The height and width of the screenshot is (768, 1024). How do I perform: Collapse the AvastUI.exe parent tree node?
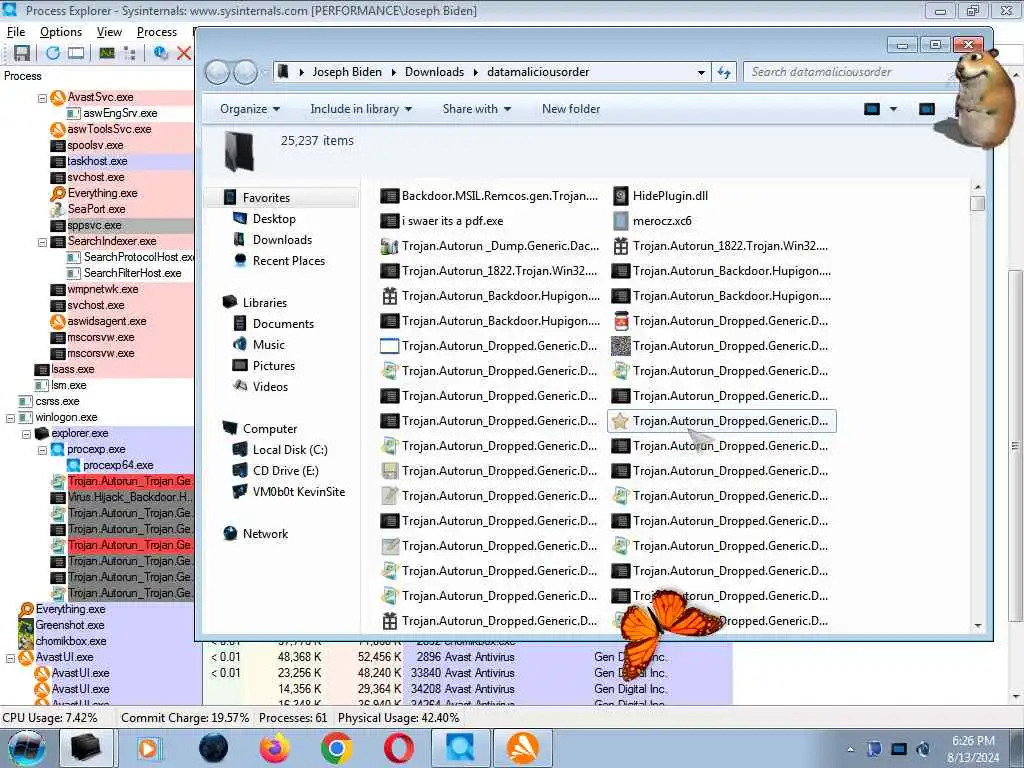[x=10, y=658]
